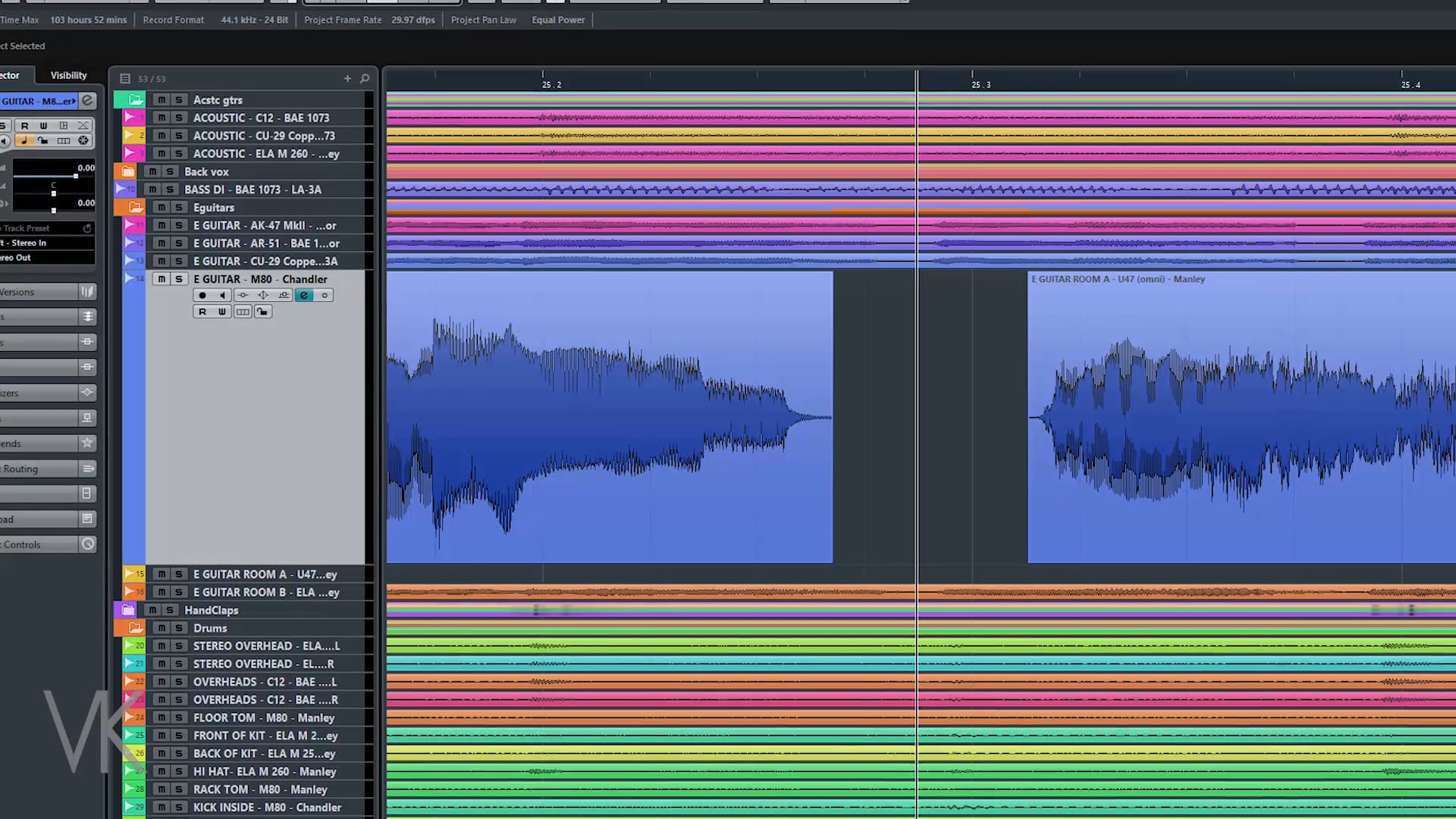The image size is (1456, 819).
Task: Switch to the Visibility tab
Action: [x=68, y=75]
